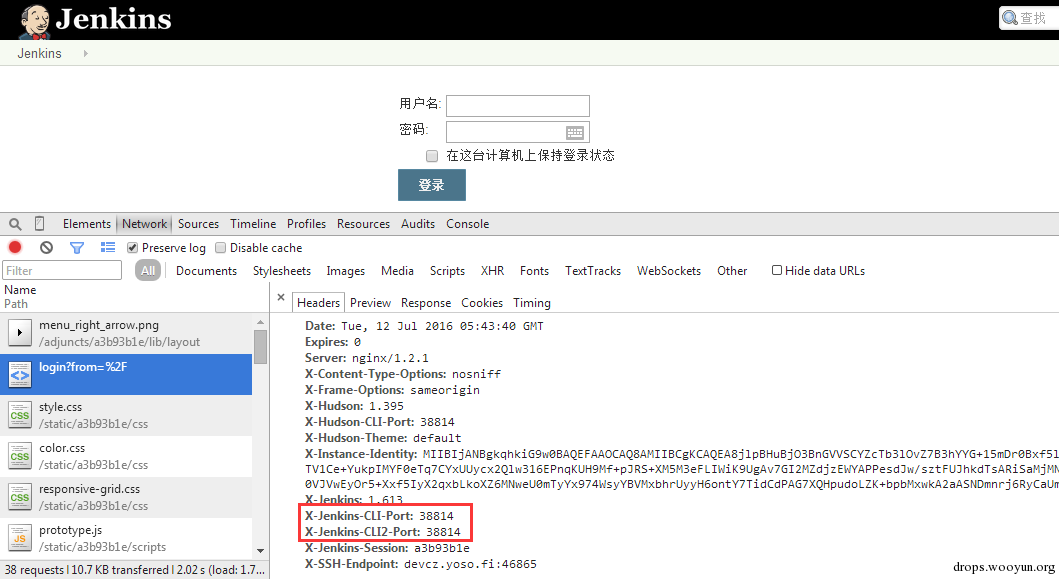Screen dimensions: 1059x579
Task: Click the menu_right_arrow.png thumbnail icon
Action: tap(20, 332)
